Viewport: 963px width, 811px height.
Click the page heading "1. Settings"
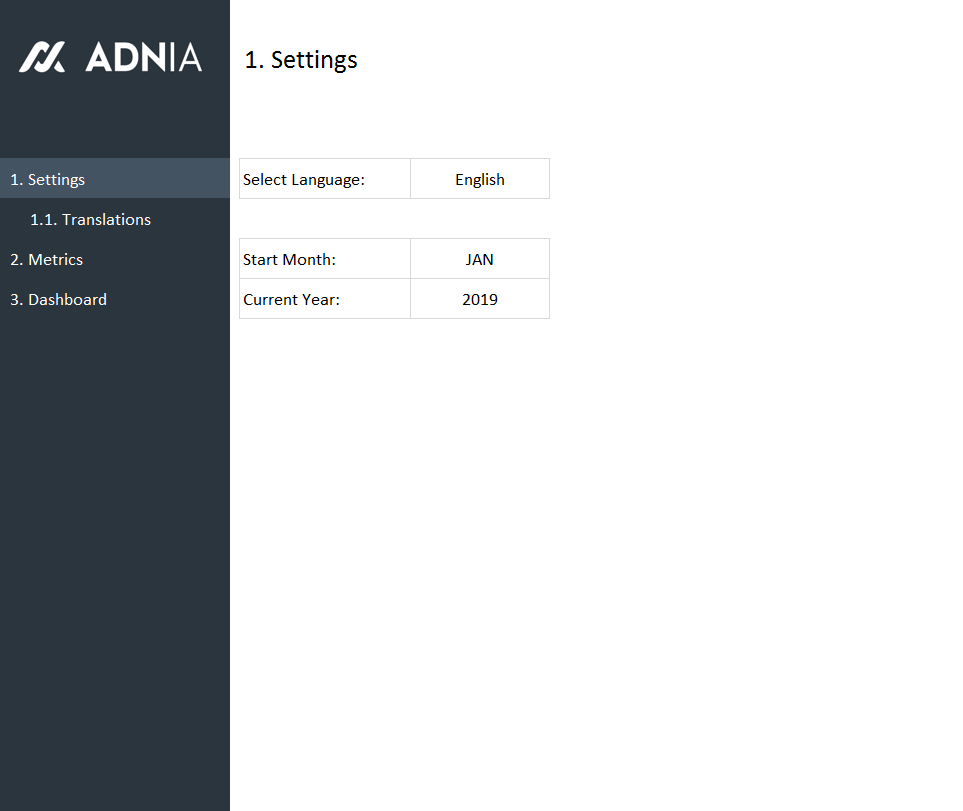pos(301,60)
